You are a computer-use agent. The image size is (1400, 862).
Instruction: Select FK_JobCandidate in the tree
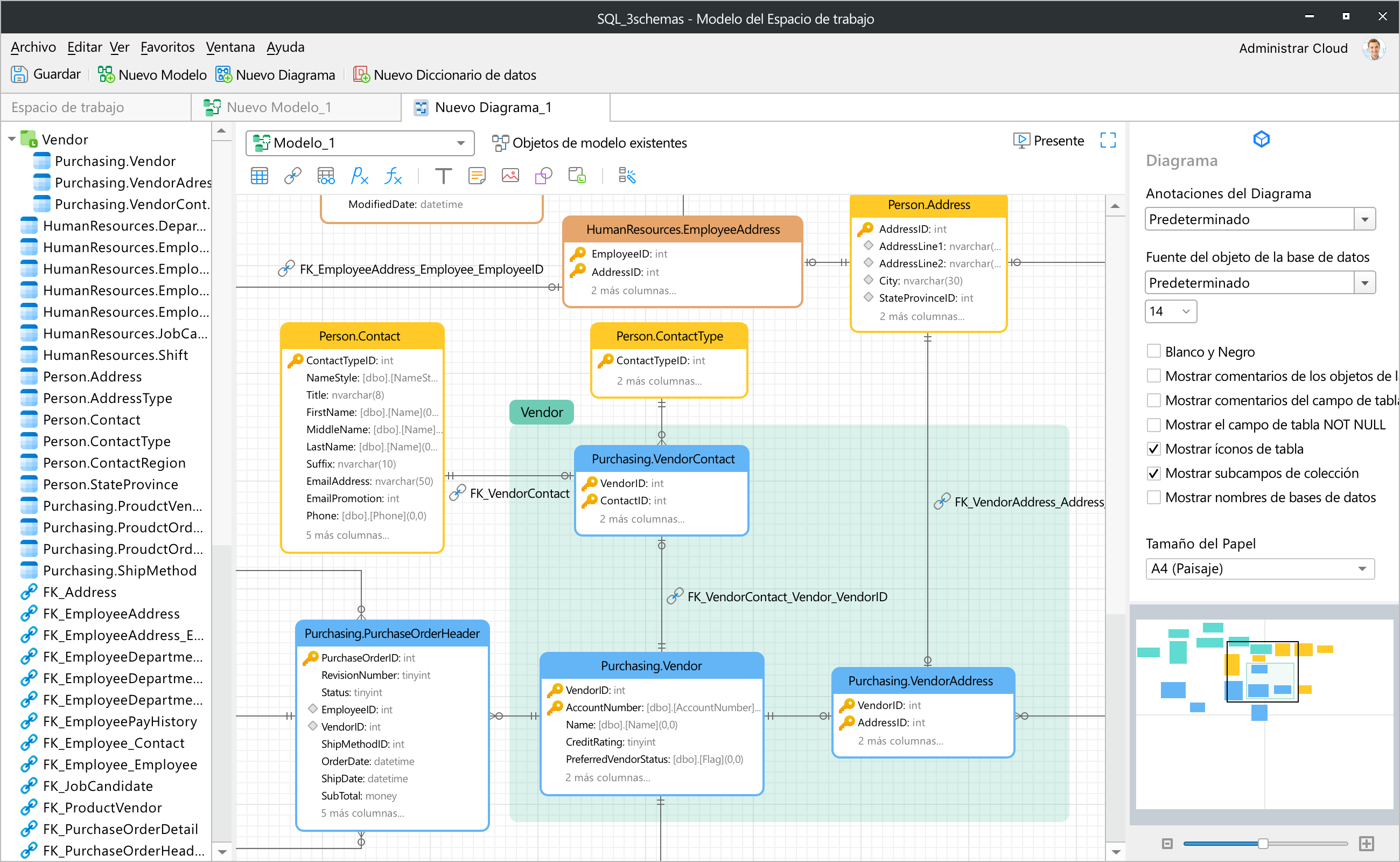[97, 785]
